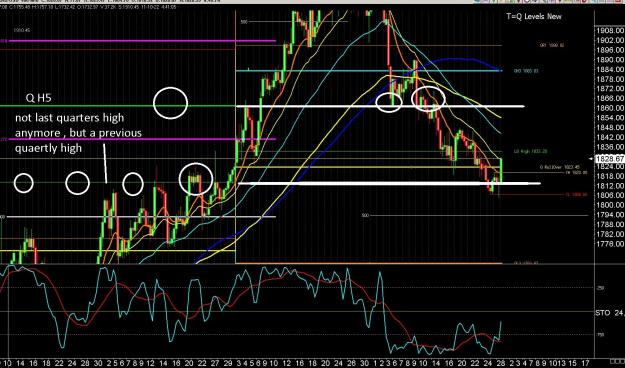Click the 1794.00 price axis label
Image resolution: width=625 pixels, height=368 pixels.
click(x=610, y=215)
